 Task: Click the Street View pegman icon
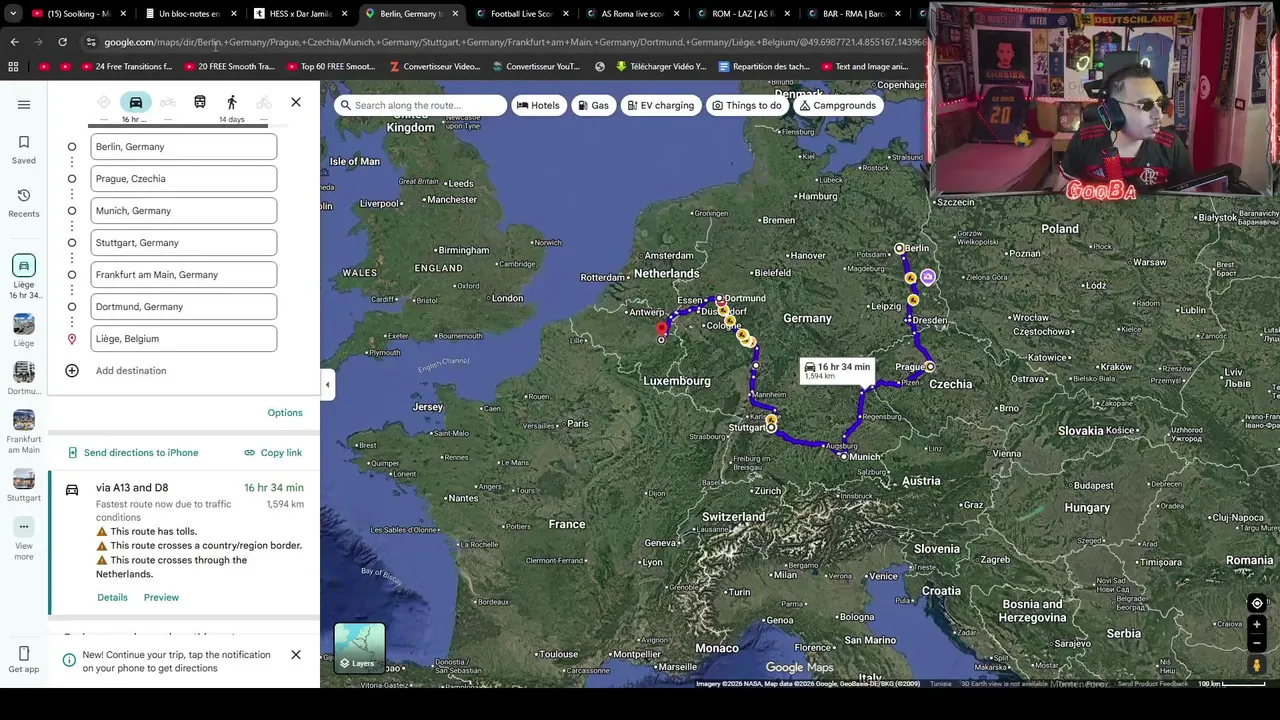[x=1257, y=665]
